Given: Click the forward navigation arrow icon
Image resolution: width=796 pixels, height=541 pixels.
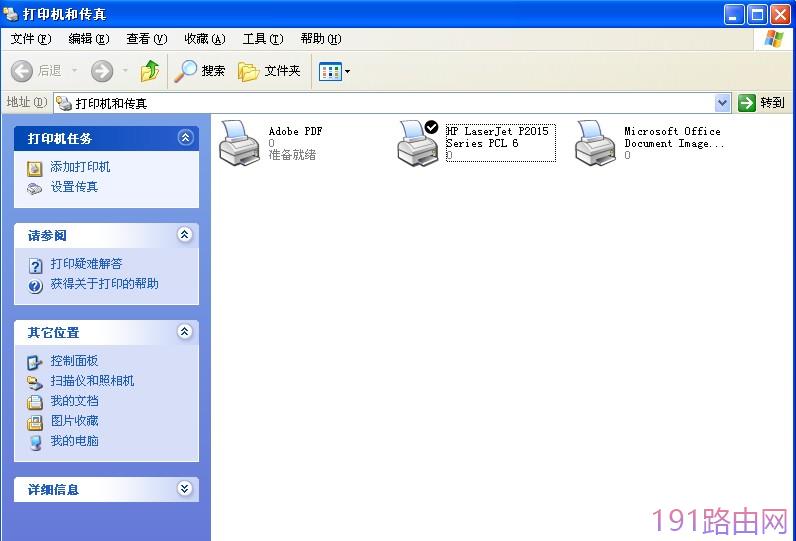Looking at the screenshot, I should pos(102,71).
